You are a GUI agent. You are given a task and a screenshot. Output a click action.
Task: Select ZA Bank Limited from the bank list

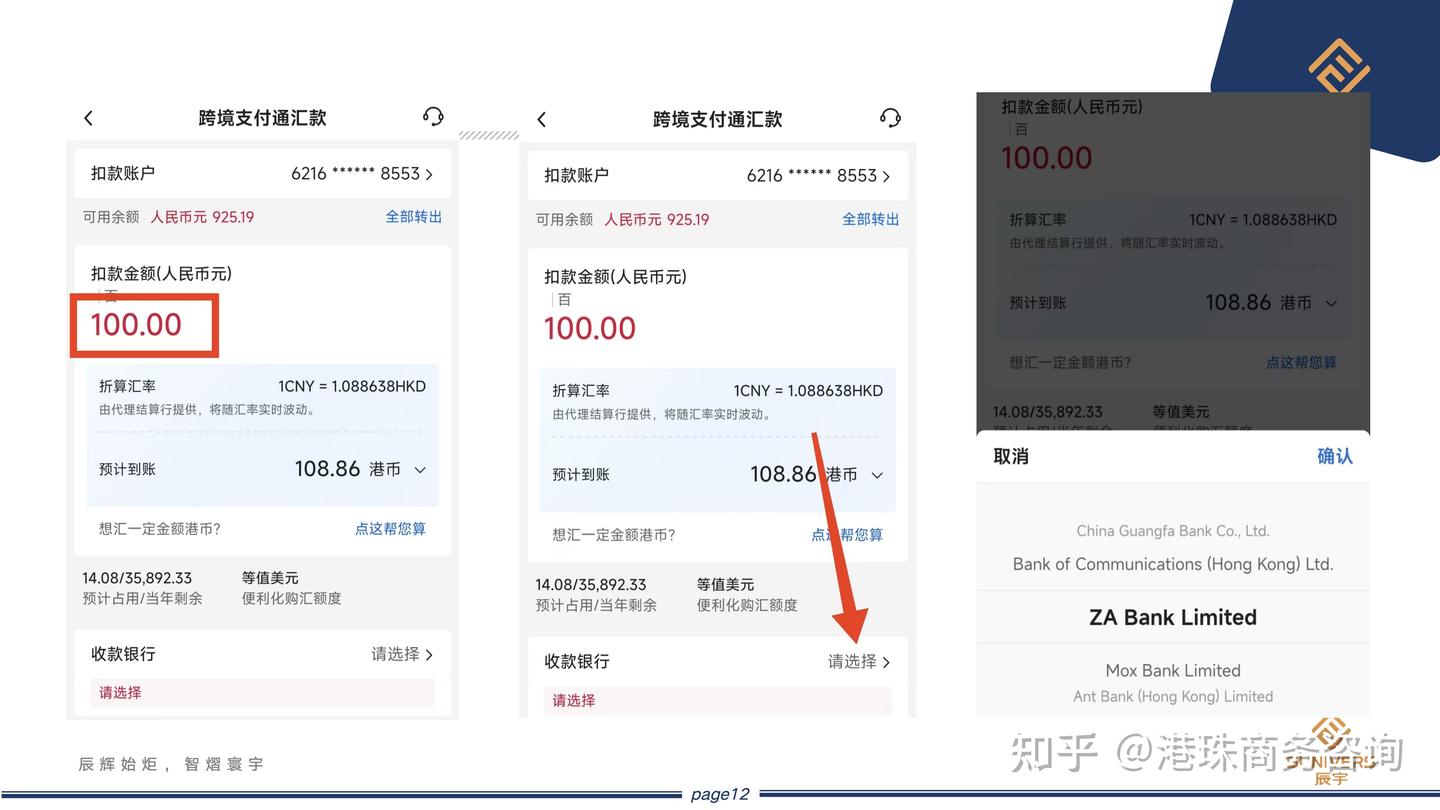(1172, 617)
